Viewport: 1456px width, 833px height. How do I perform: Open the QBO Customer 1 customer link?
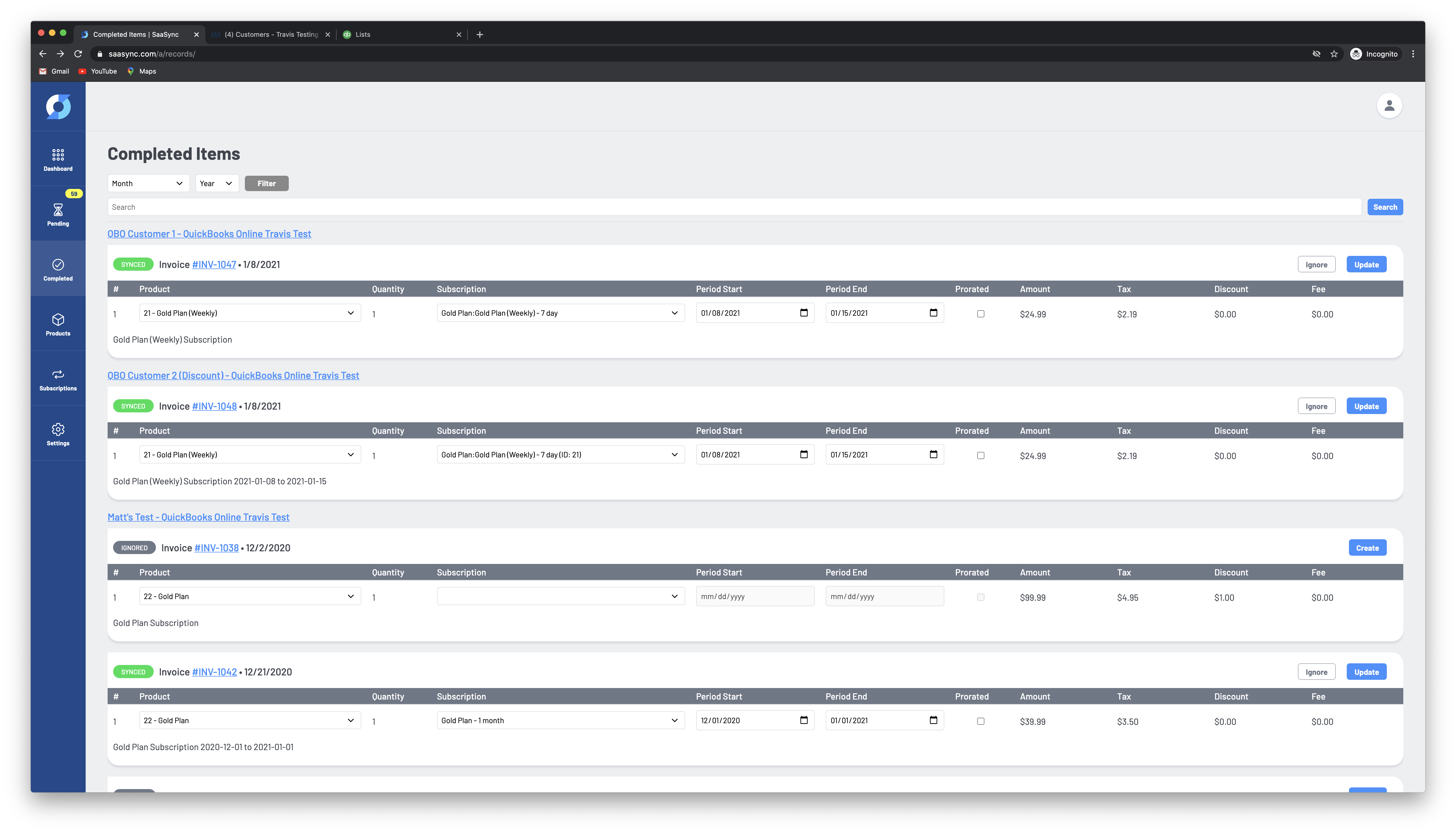pos(209,233)
